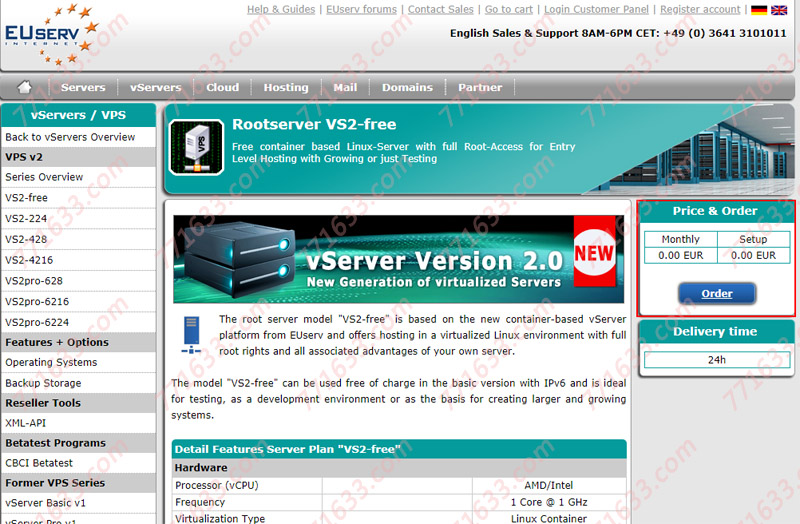Open Help & Guides link
The width and height of the screenshot is (800, 524).
281,9
